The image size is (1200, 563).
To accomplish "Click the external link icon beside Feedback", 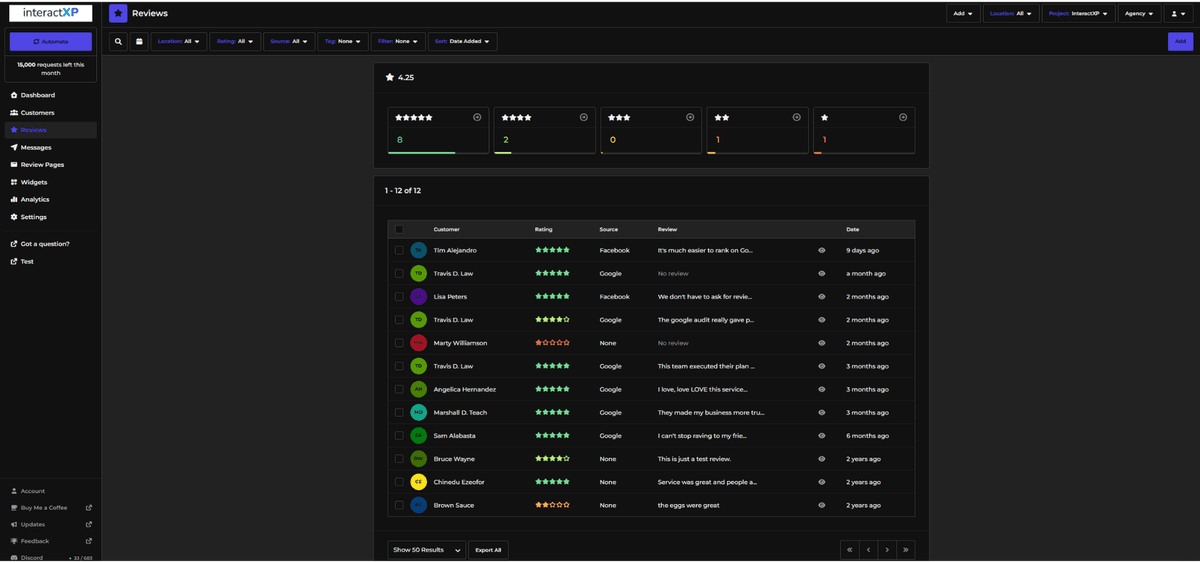I will click(89, 541).
